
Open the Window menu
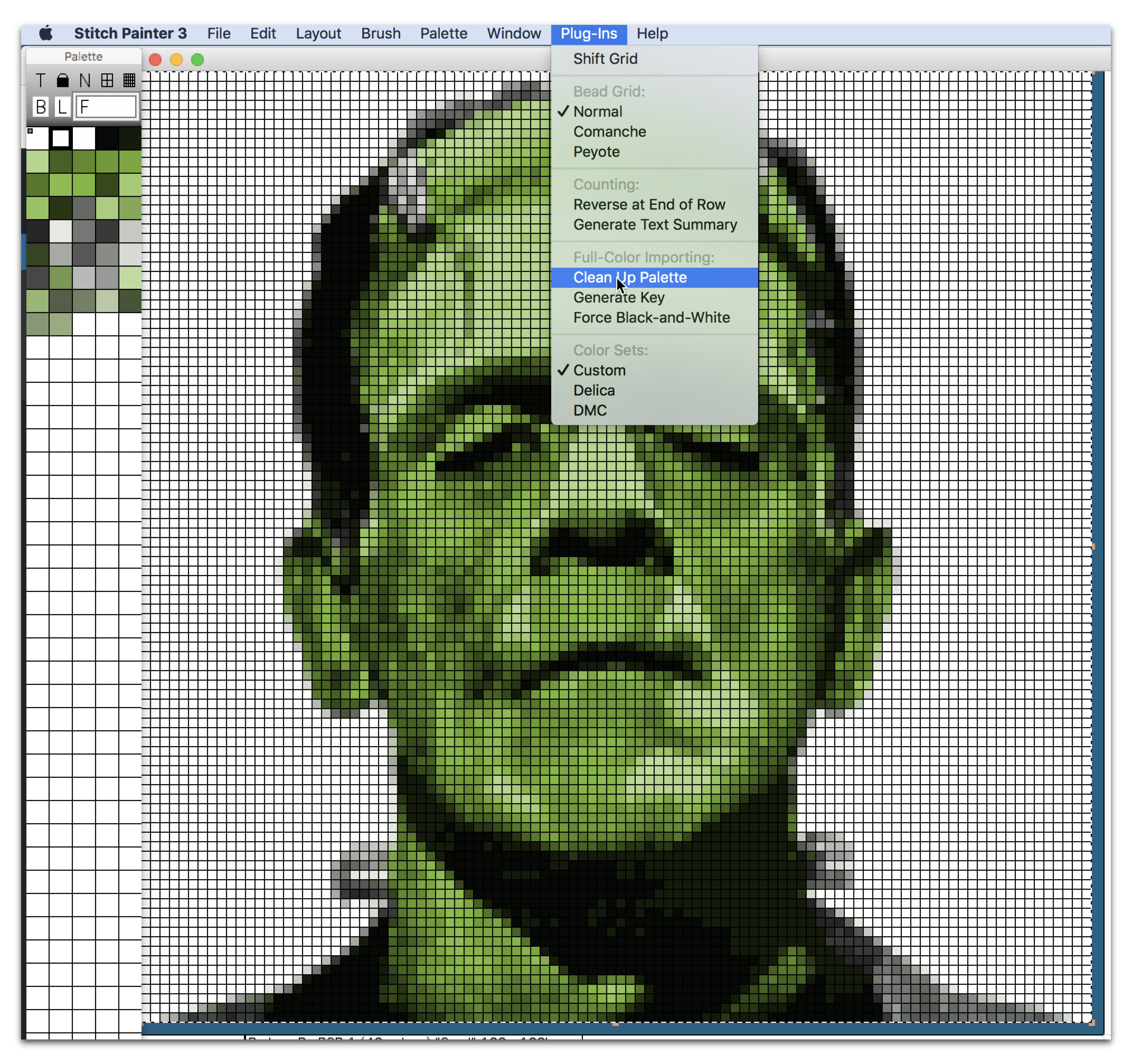(x=514, y=34)
